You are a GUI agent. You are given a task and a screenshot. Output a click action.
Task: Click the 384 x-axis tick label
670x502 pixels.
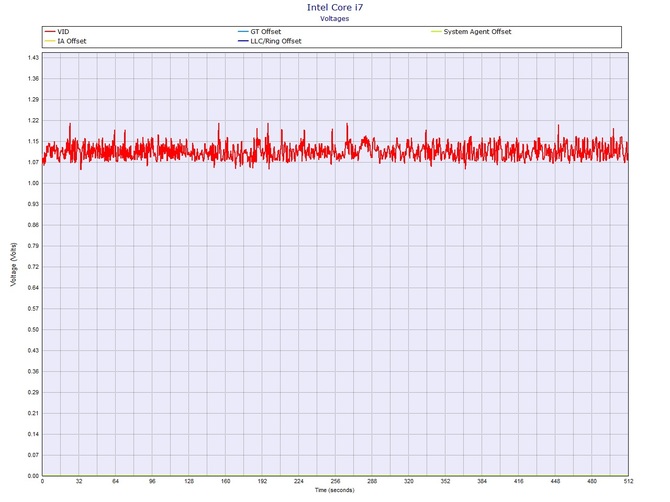click(x=482, y=481)
